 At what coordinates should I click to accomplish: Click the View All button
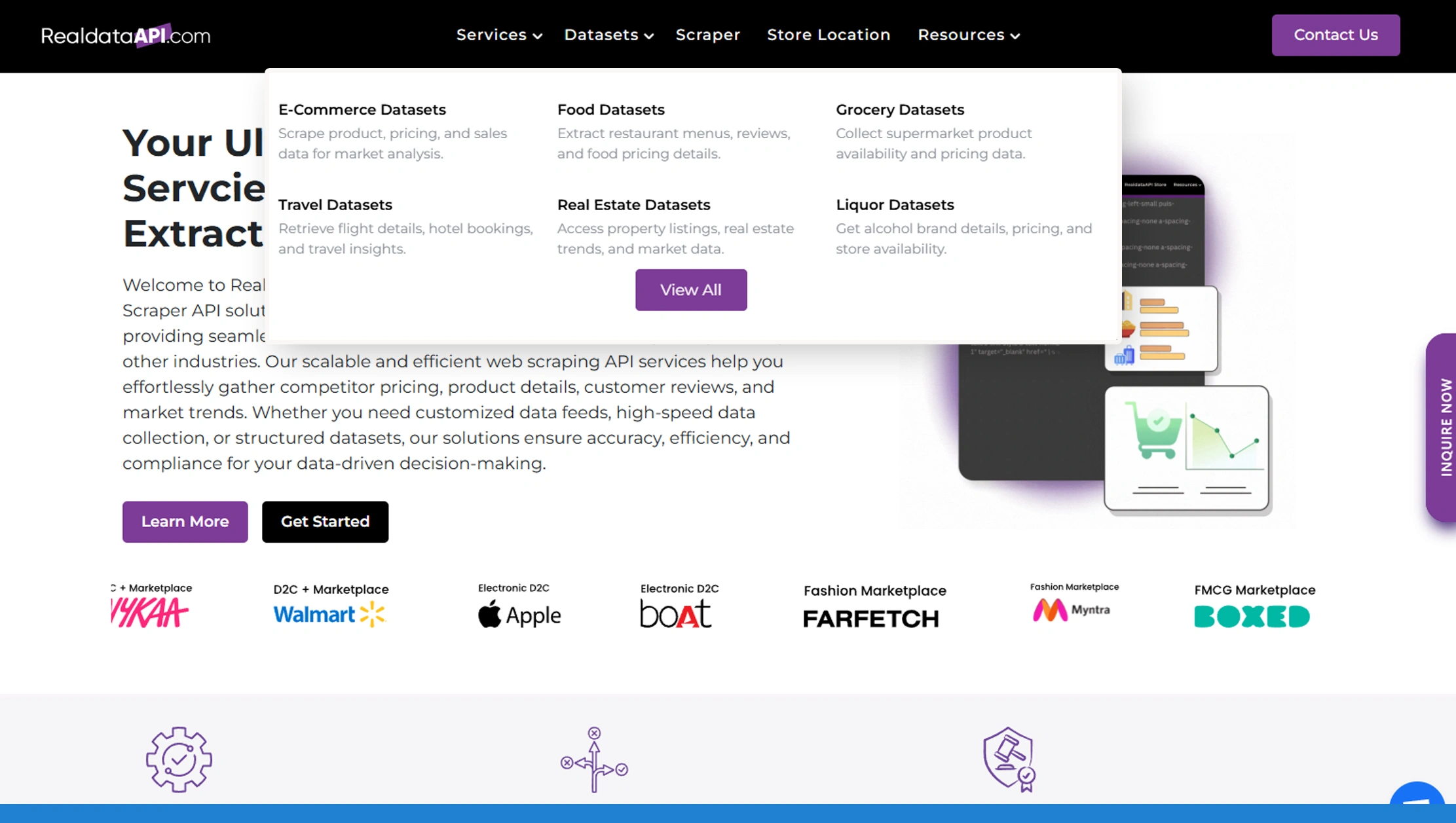tap(690, 289)
